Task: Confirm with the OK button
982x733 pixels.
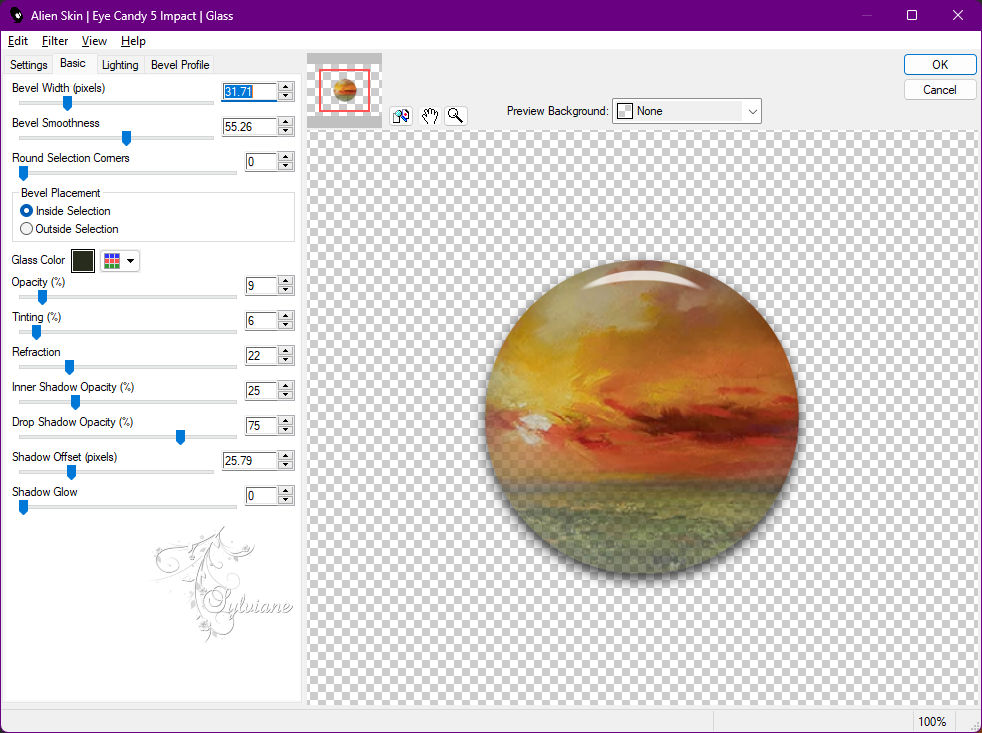Action: pos(939,65)
